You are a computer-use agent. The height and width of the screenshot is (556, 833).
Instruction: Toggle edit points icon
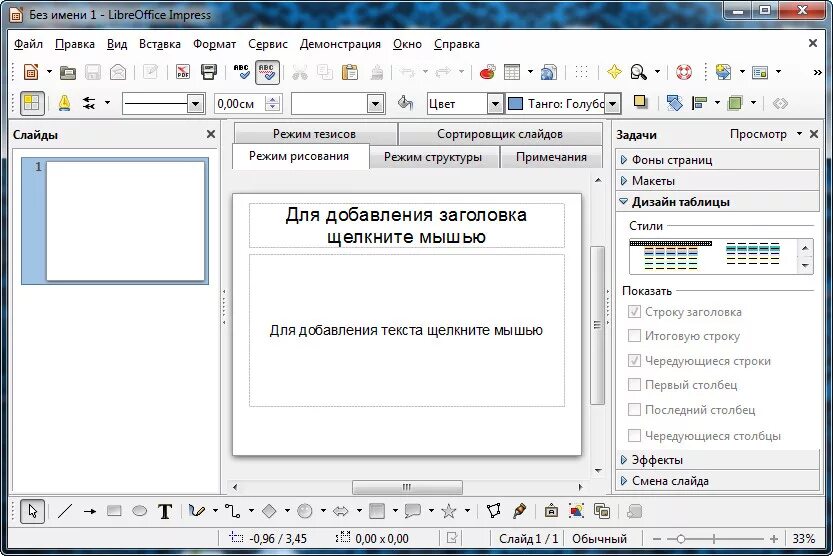coord(494,511)
